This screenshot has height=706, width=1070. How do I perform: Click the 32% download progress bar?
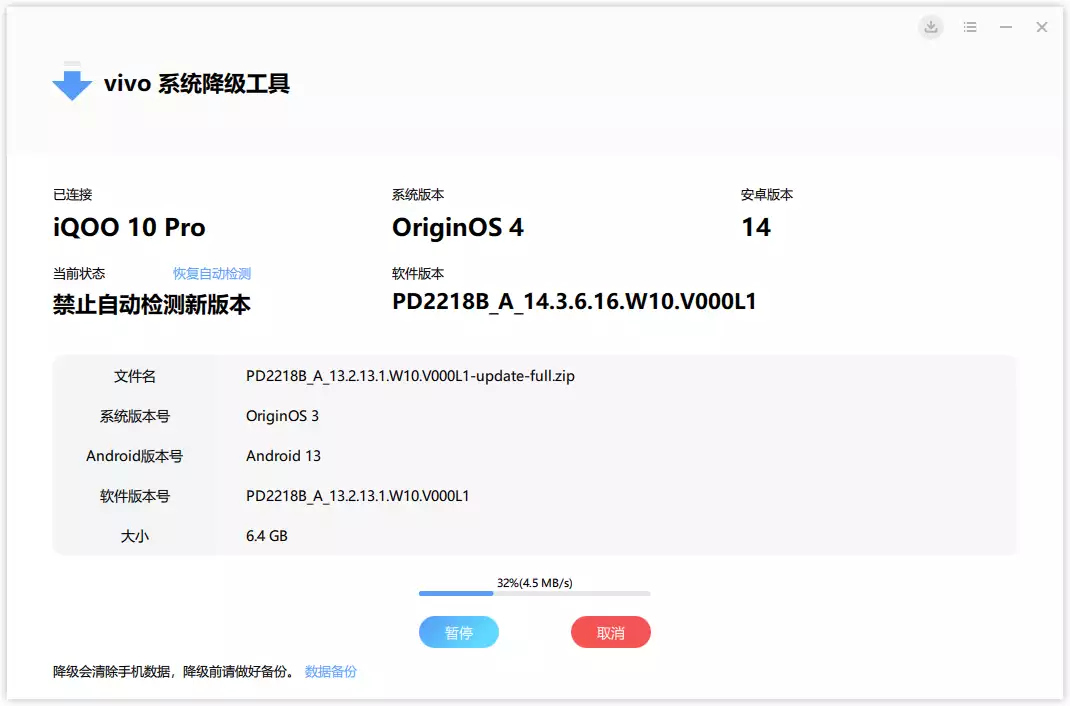[x=534, y=593]
